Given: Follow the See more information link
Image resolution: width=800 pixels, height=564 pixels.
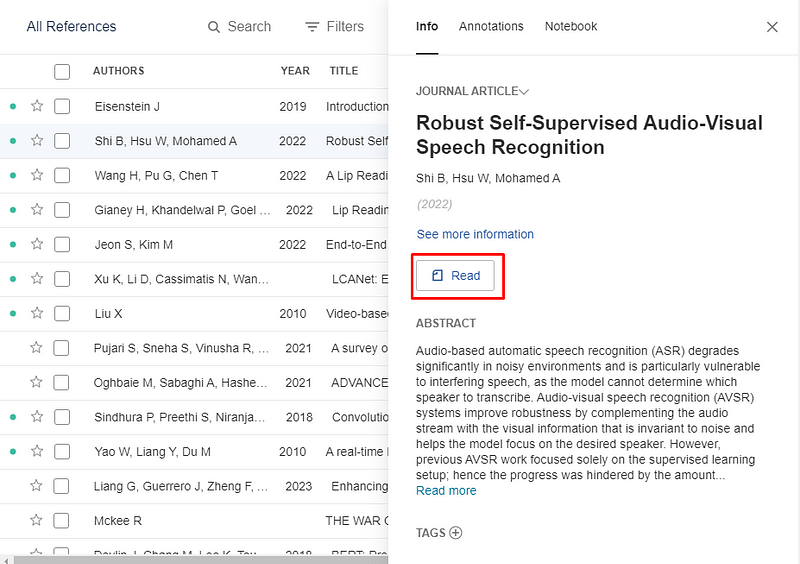Looking at the screenshot, I should click(475, 234).
